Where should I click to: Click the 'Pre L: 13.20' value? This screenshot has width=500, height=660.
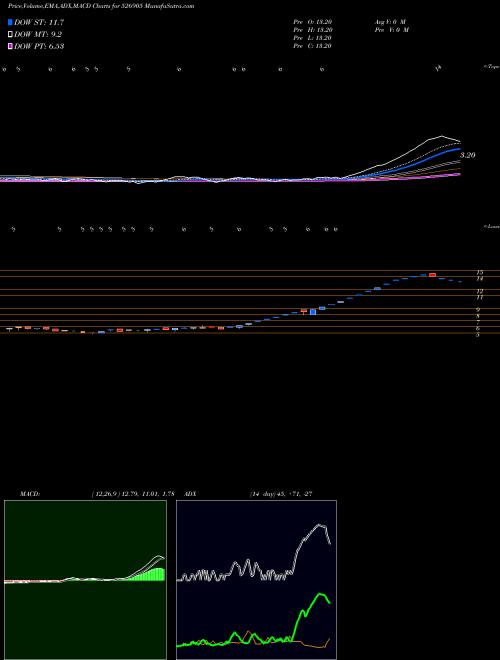pos(313,38)
